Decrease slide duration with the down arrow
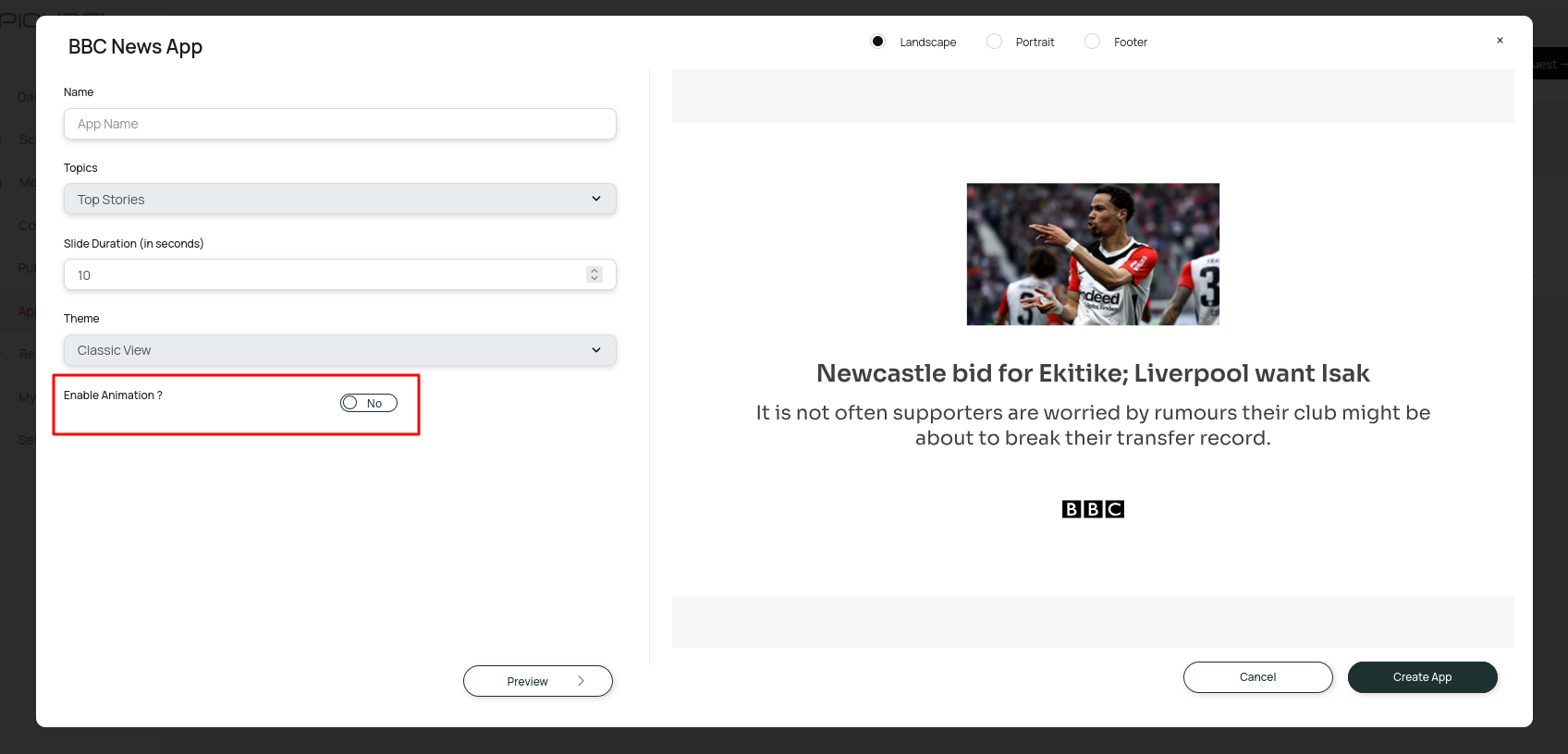 pos(594,278)
